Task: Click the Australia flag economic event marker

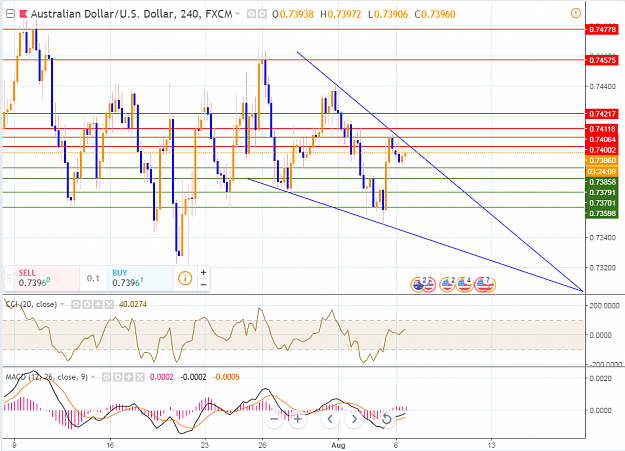Action: coord(418,285)
